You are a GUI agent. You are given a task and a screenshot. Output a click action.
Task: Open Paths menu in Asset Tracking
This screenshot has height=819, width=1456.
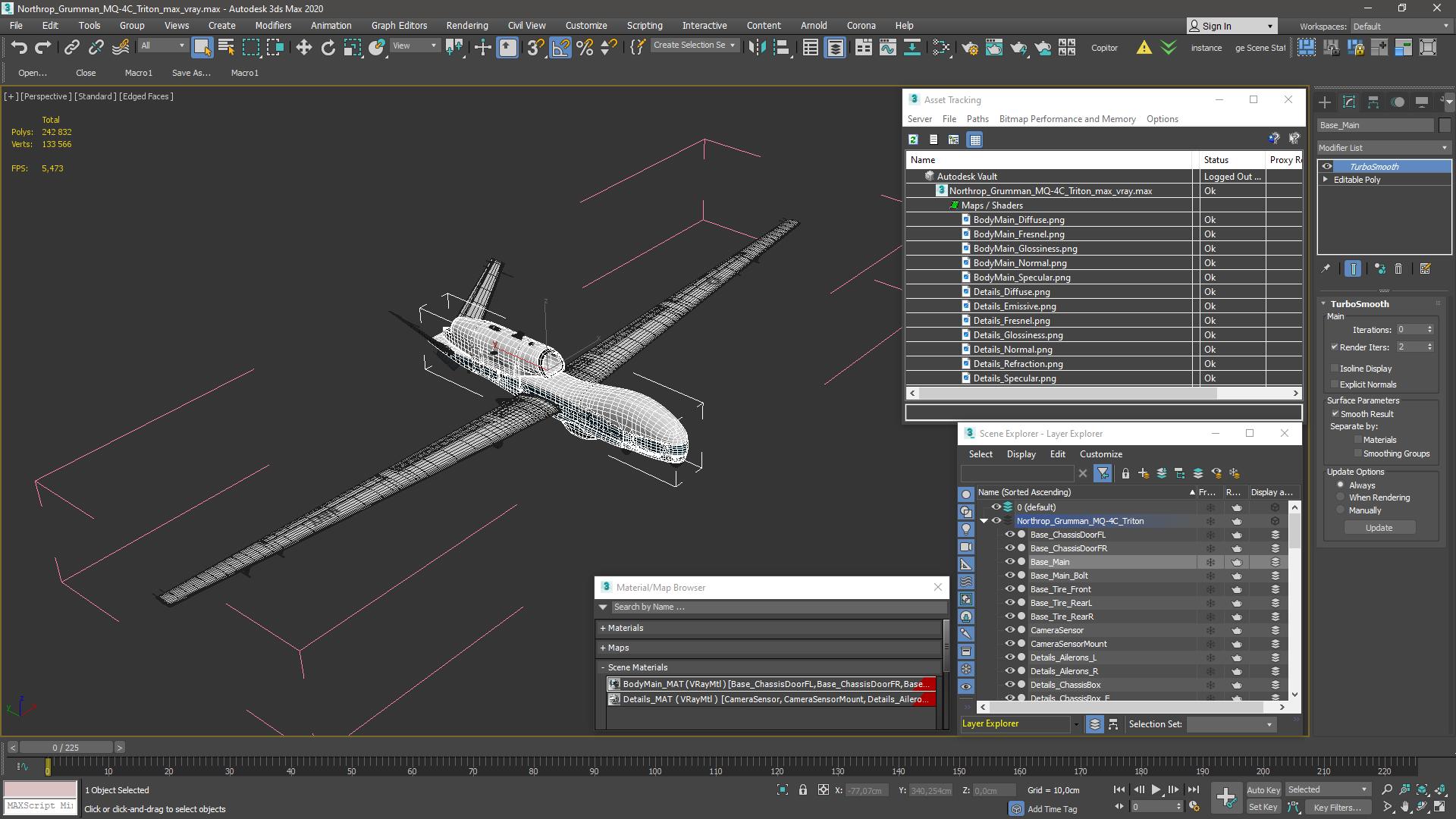977,119
